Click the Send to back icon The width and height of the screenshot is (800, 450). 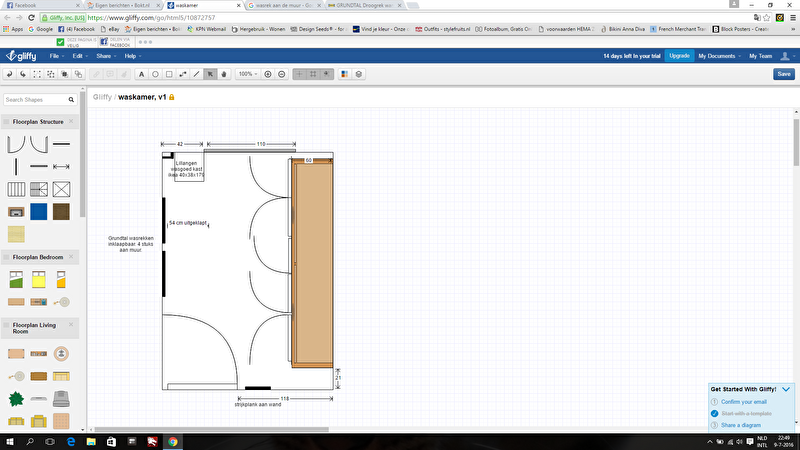(x=79, y=74)
